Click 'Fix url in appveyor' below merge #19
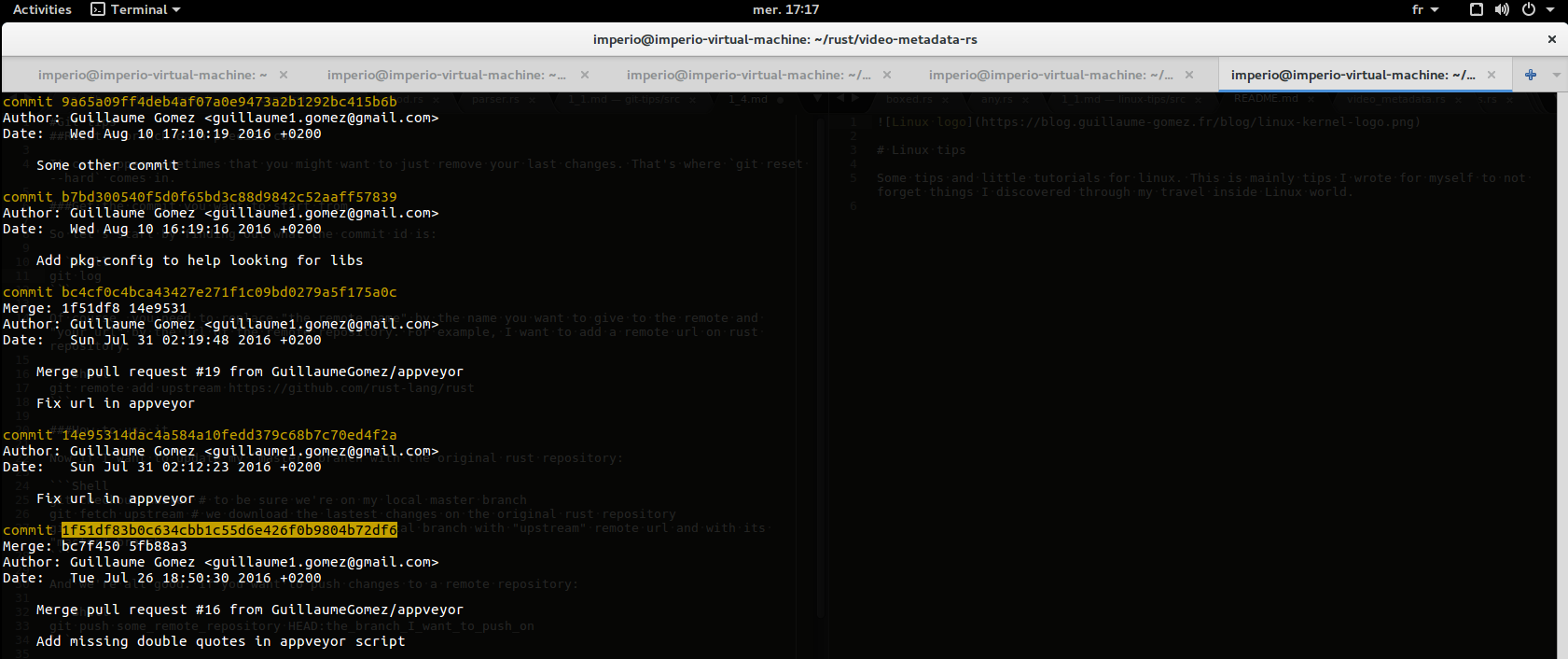 click(116, 403)
